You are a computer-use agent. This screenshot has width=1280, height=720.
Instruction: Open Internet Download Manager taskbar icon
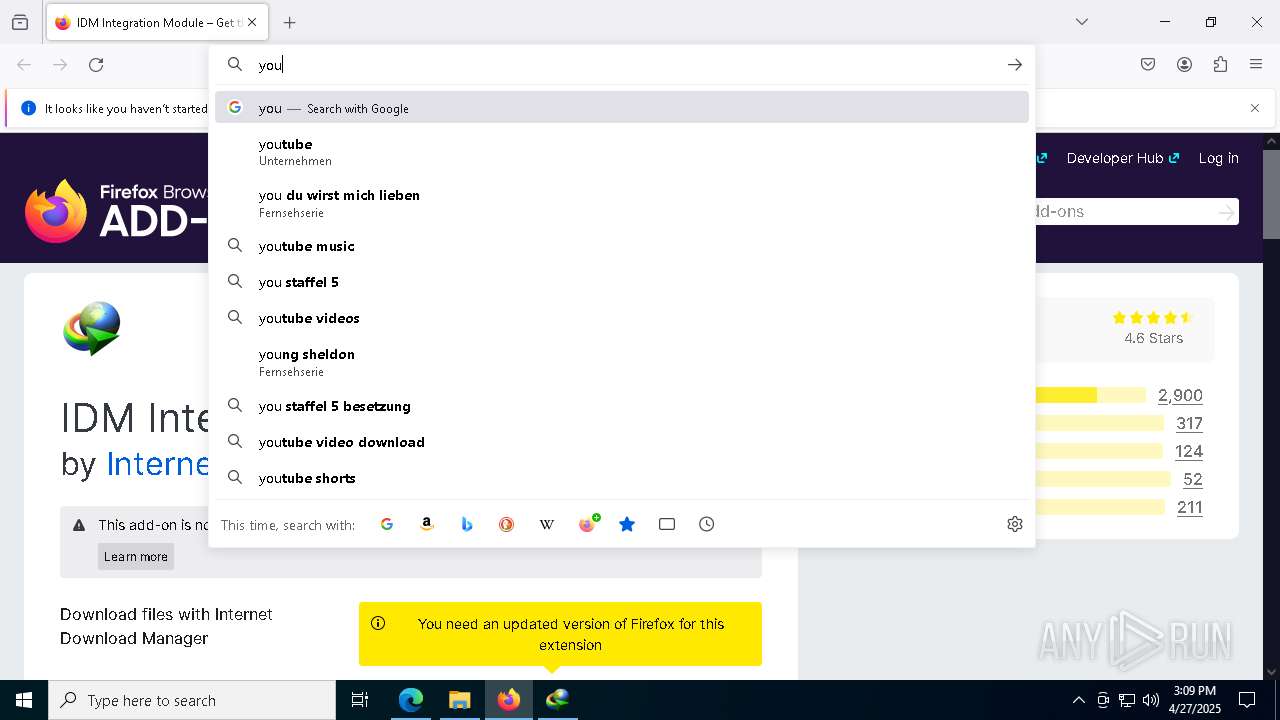coord(557,700)
